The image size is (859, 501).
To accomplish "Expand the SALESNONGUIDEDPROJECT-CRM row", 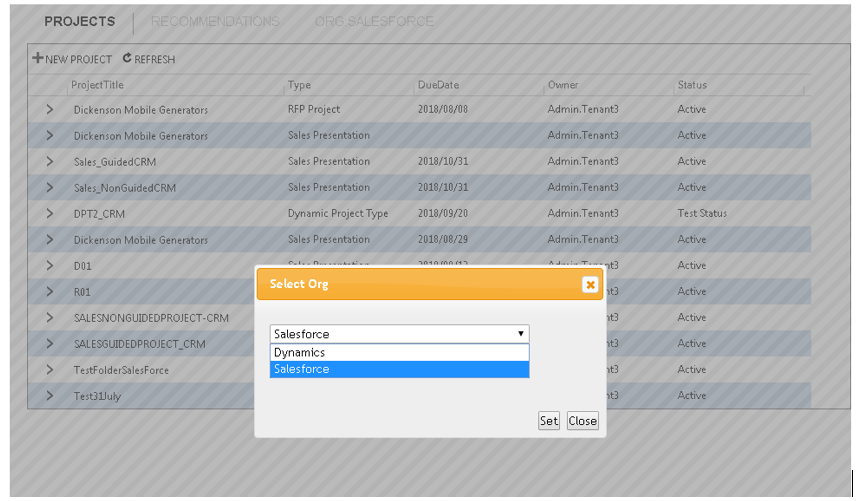I will [49, 317].
